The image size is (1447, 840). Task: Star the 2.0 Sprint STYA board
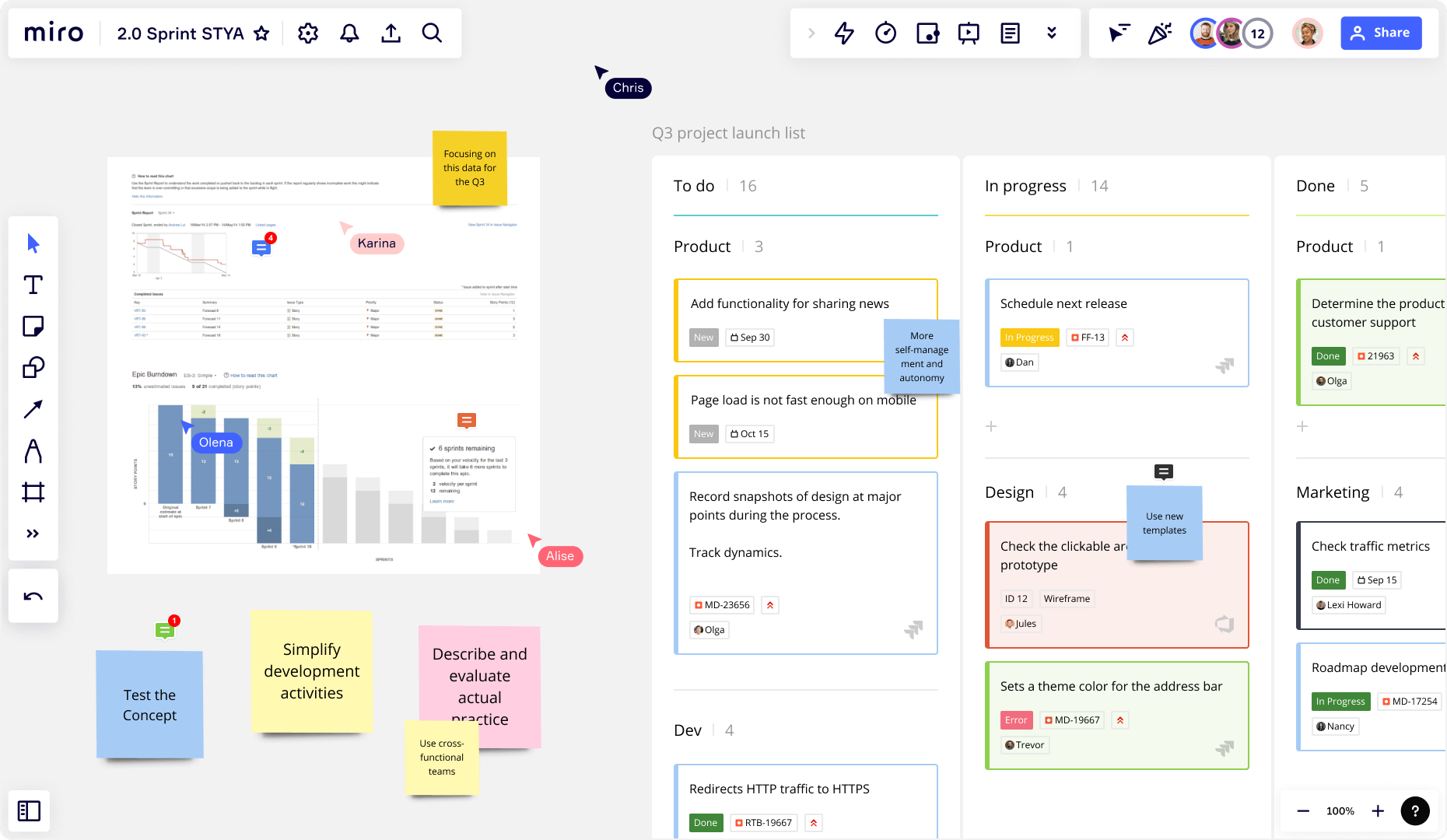(261, 33)
